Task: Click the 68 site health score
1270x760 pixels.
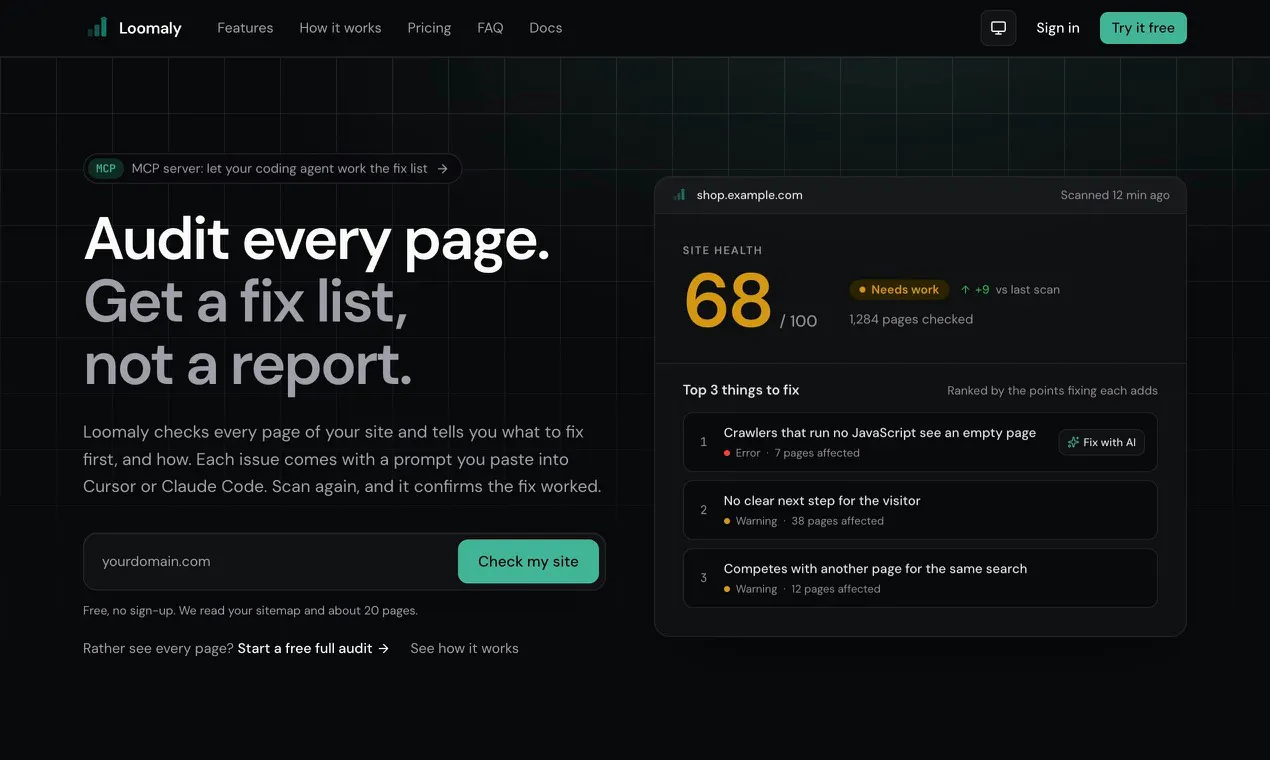Action: pos(728,300)
